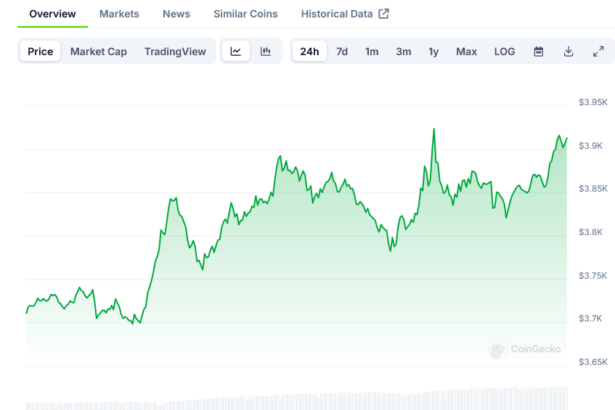The image size is (615, 410).
Task: Open the News tab
Action: click(x=176, y=14)
